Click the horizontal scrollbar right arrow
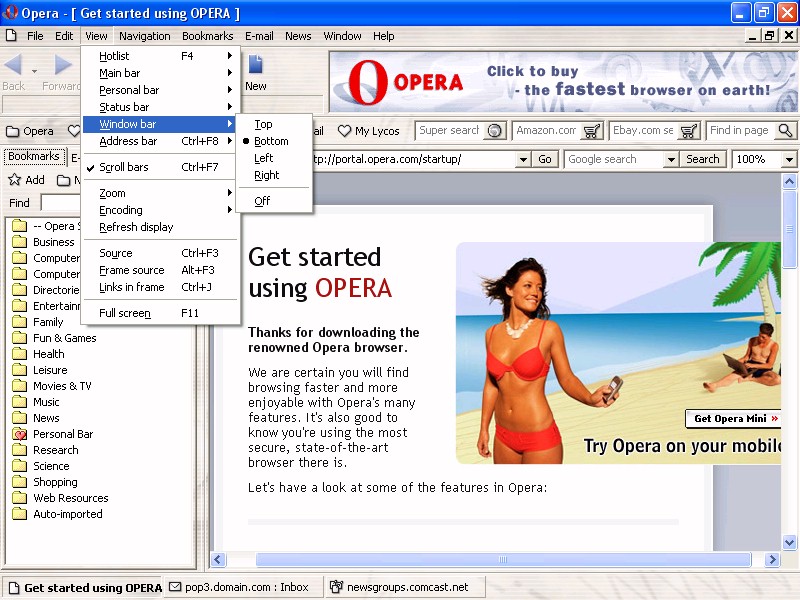 coord(772,560)
